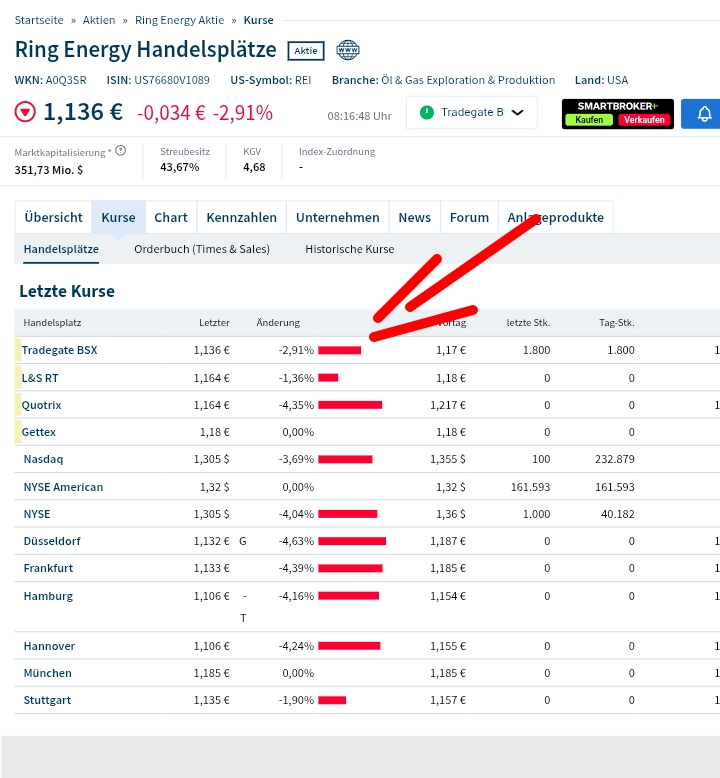This screenshot has height=778, width=720.
Task: Open the NYSE American exchange link
Action: coord(64,487)
